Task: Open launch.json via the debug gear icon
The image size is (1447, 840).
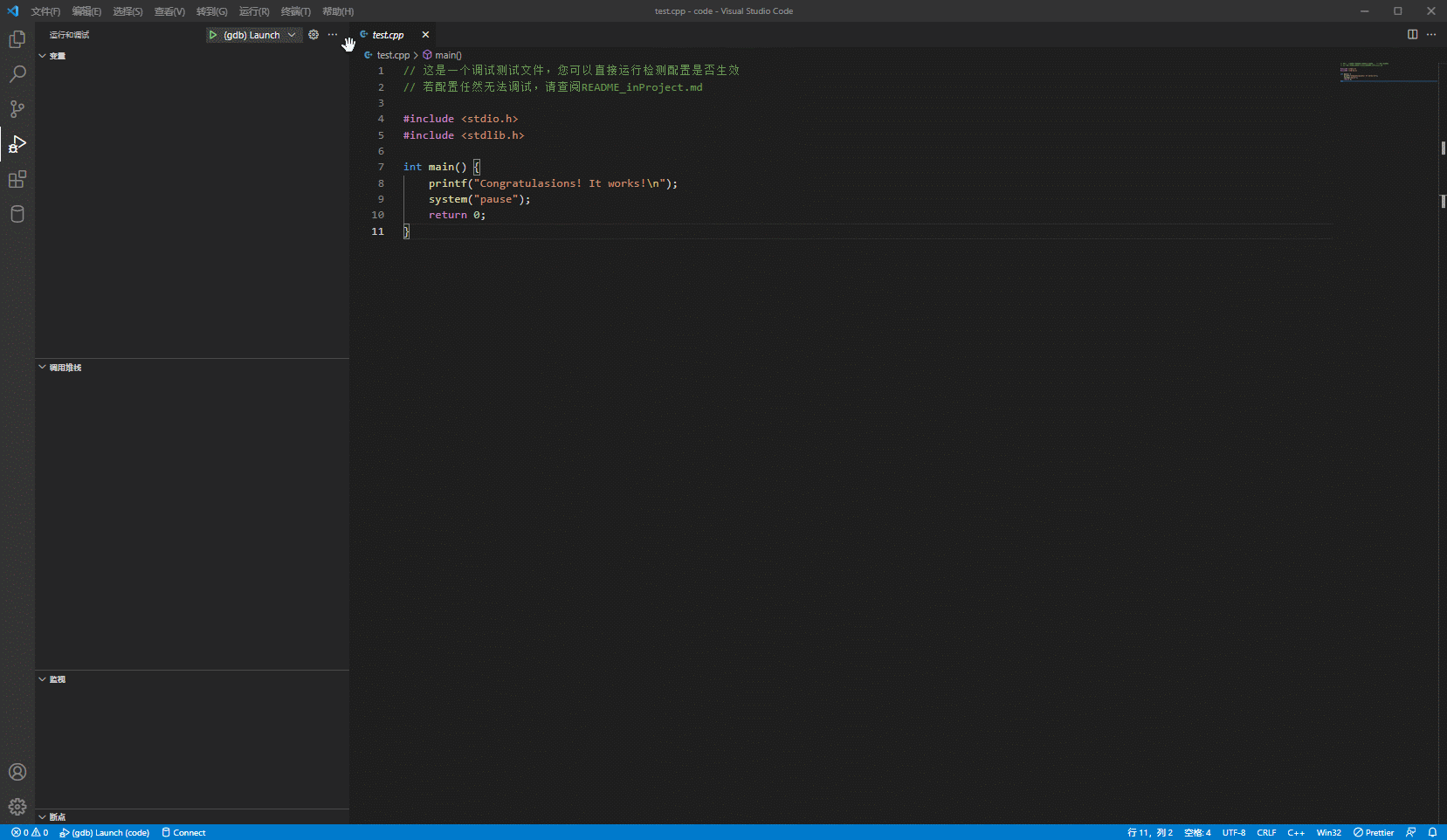Action: [314, 35]
